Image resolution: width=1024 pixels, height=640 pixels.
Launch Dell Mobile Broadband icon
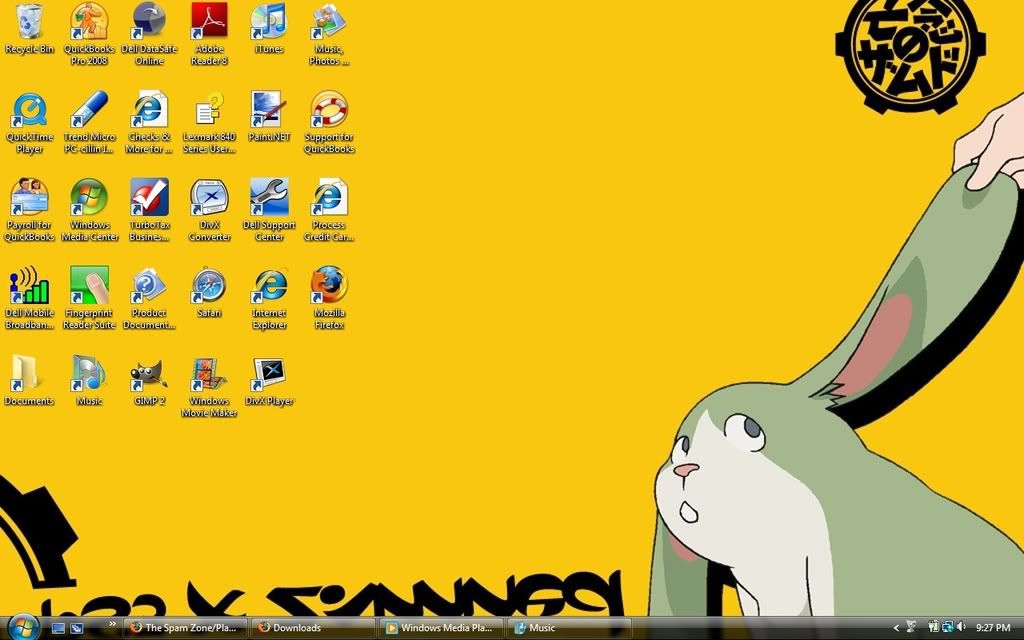[29, 298]
